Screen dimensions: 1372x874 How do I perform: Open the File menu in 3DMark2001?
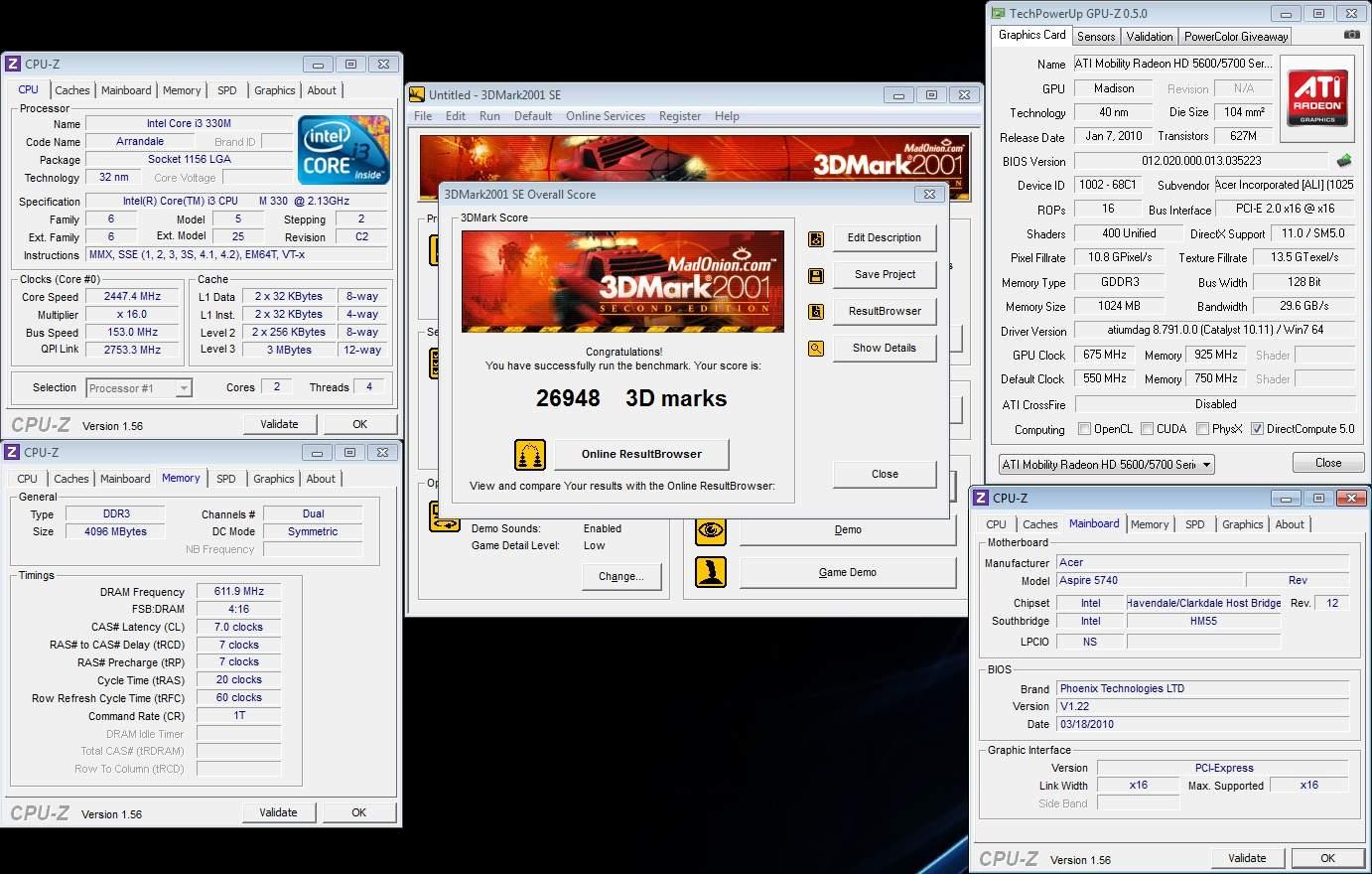(423, 116)
